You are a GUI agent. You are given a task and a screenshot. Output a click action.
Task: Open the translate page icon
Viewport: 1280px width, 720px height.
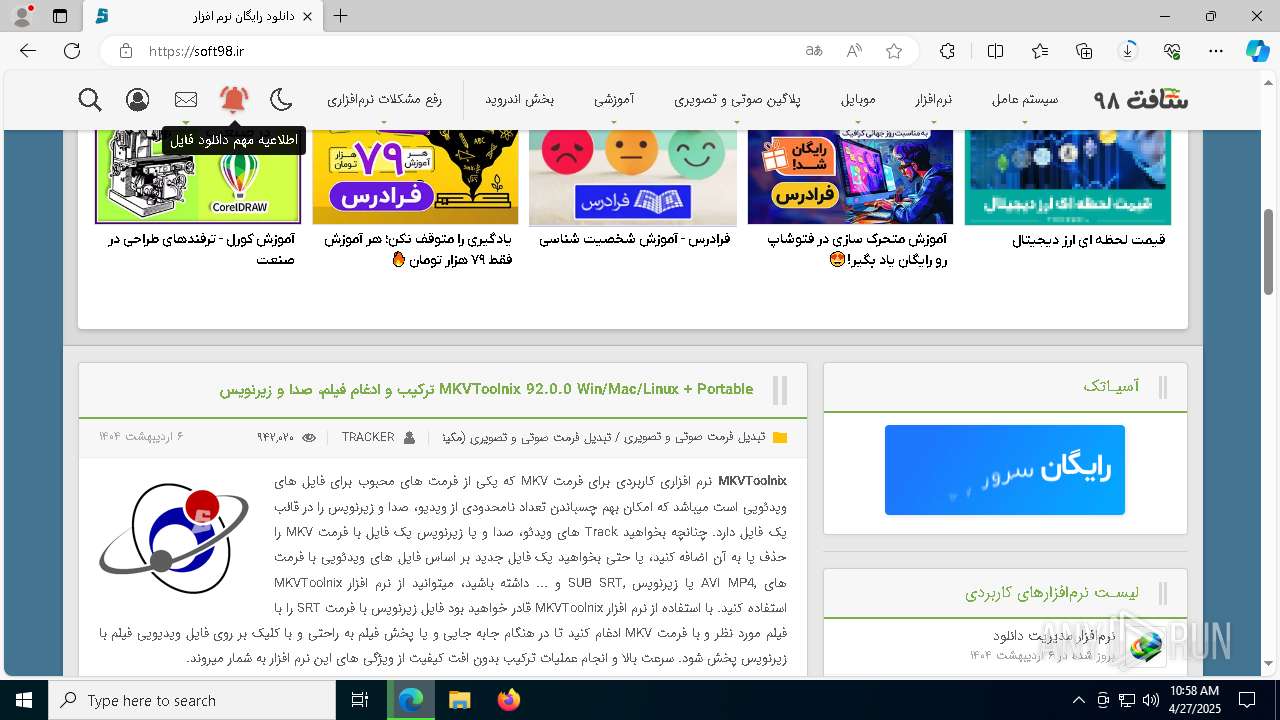click(x=814, y=51)
